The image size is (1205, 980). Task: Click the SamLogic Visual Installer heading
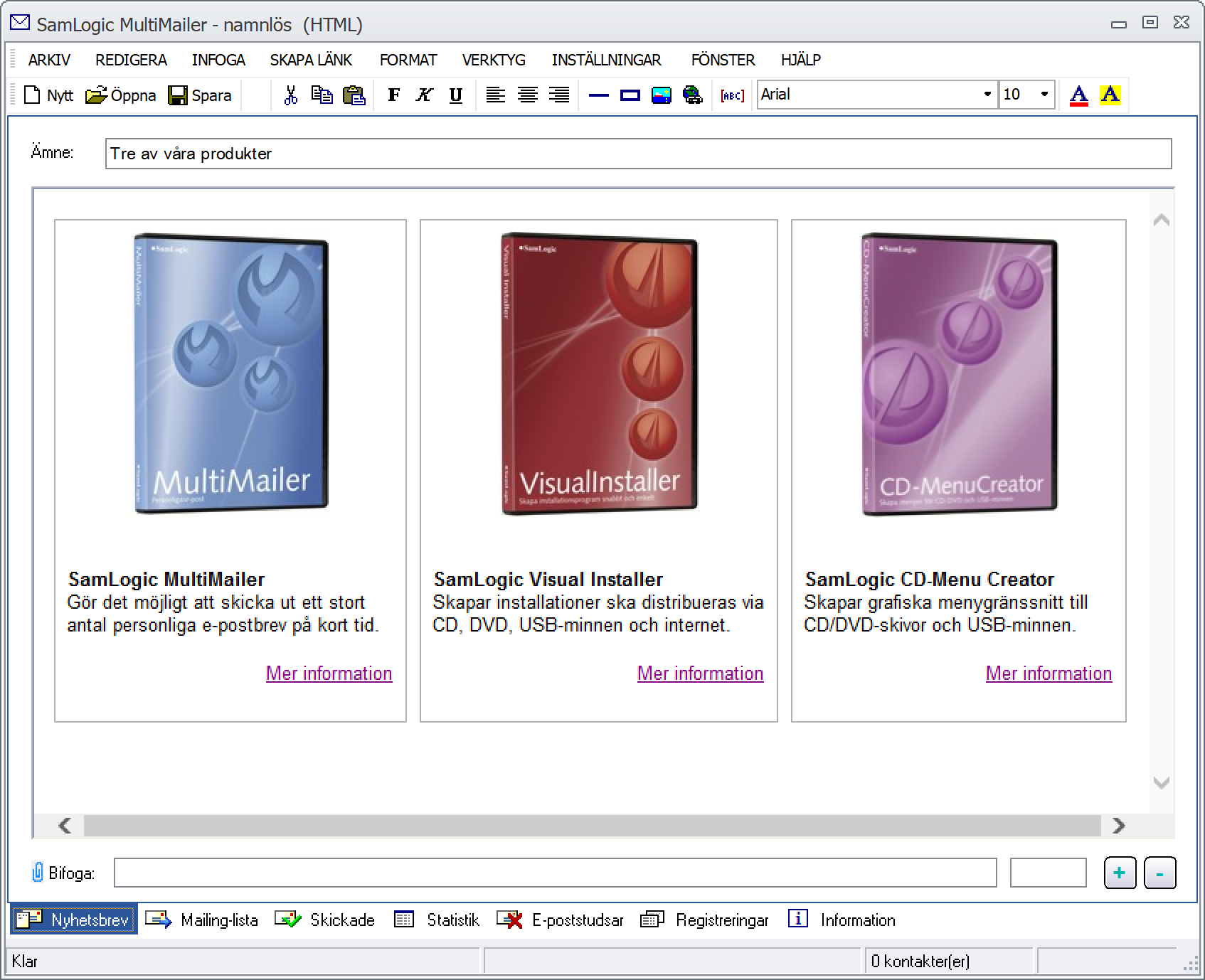[548, 579]
